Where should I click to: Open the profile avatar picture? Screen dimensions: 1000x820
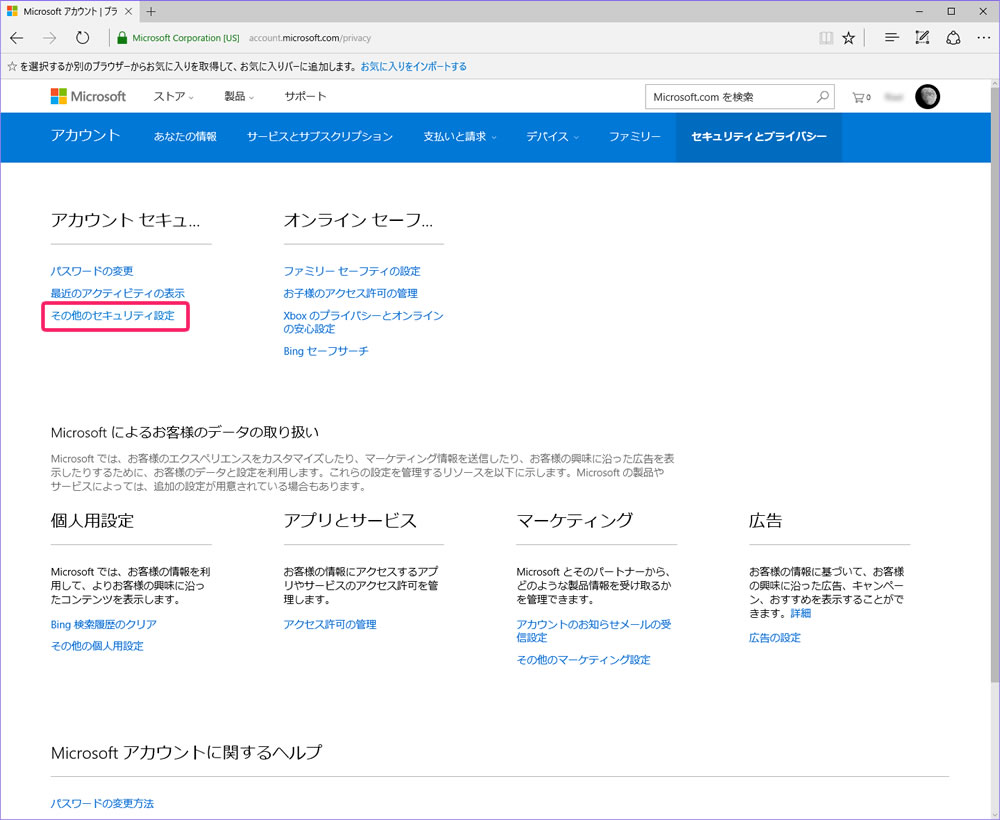(x=927, y=97)
